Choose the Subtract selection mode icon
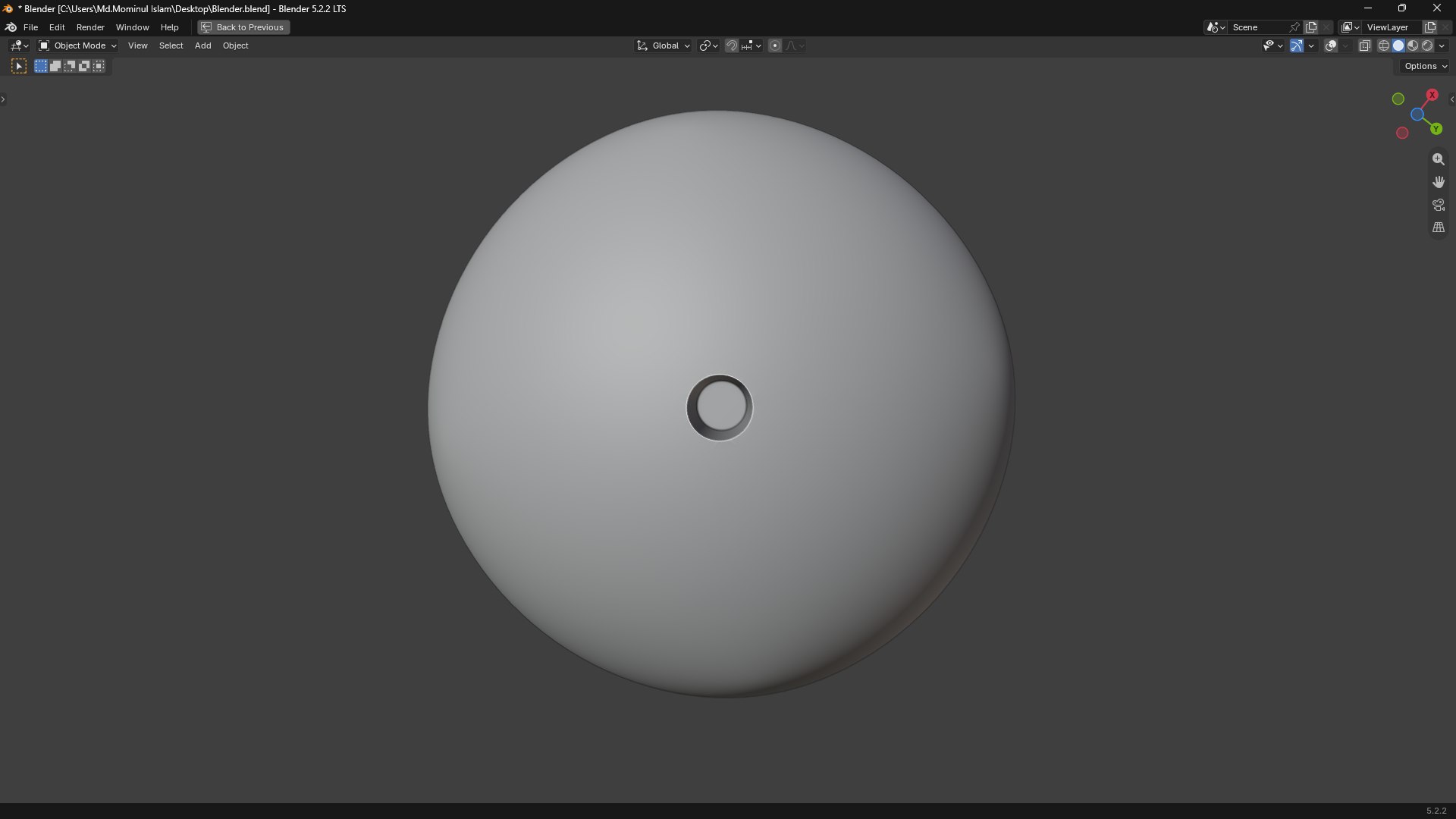The width and height of the screenshot is (1456, 819). pyautogui.click(x=70, y=67)
